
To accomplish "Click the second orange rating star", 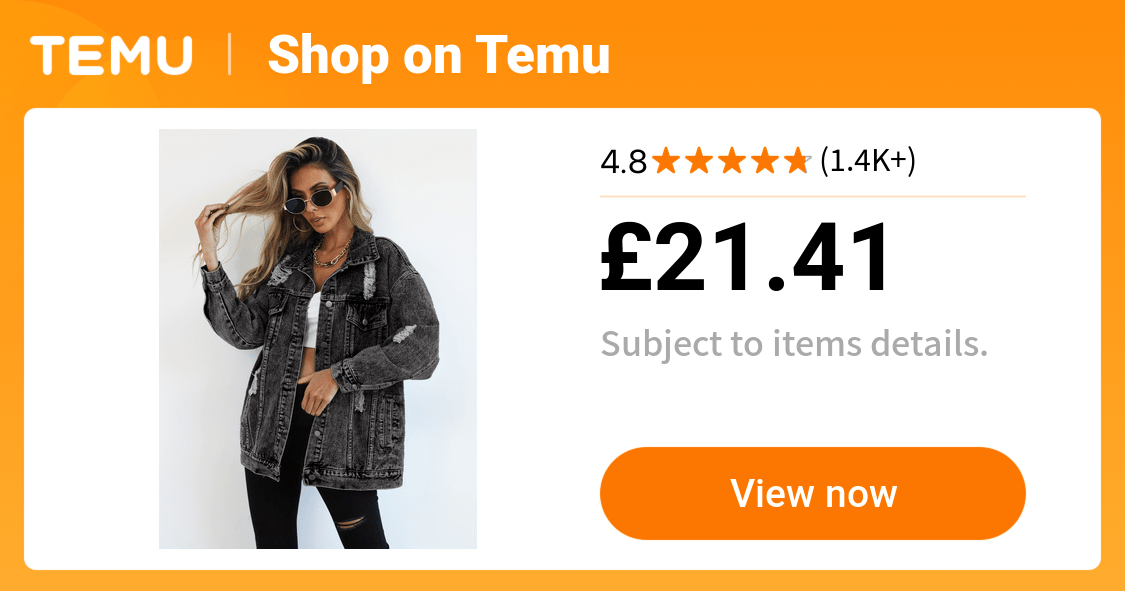I will (x=699, y=161).
